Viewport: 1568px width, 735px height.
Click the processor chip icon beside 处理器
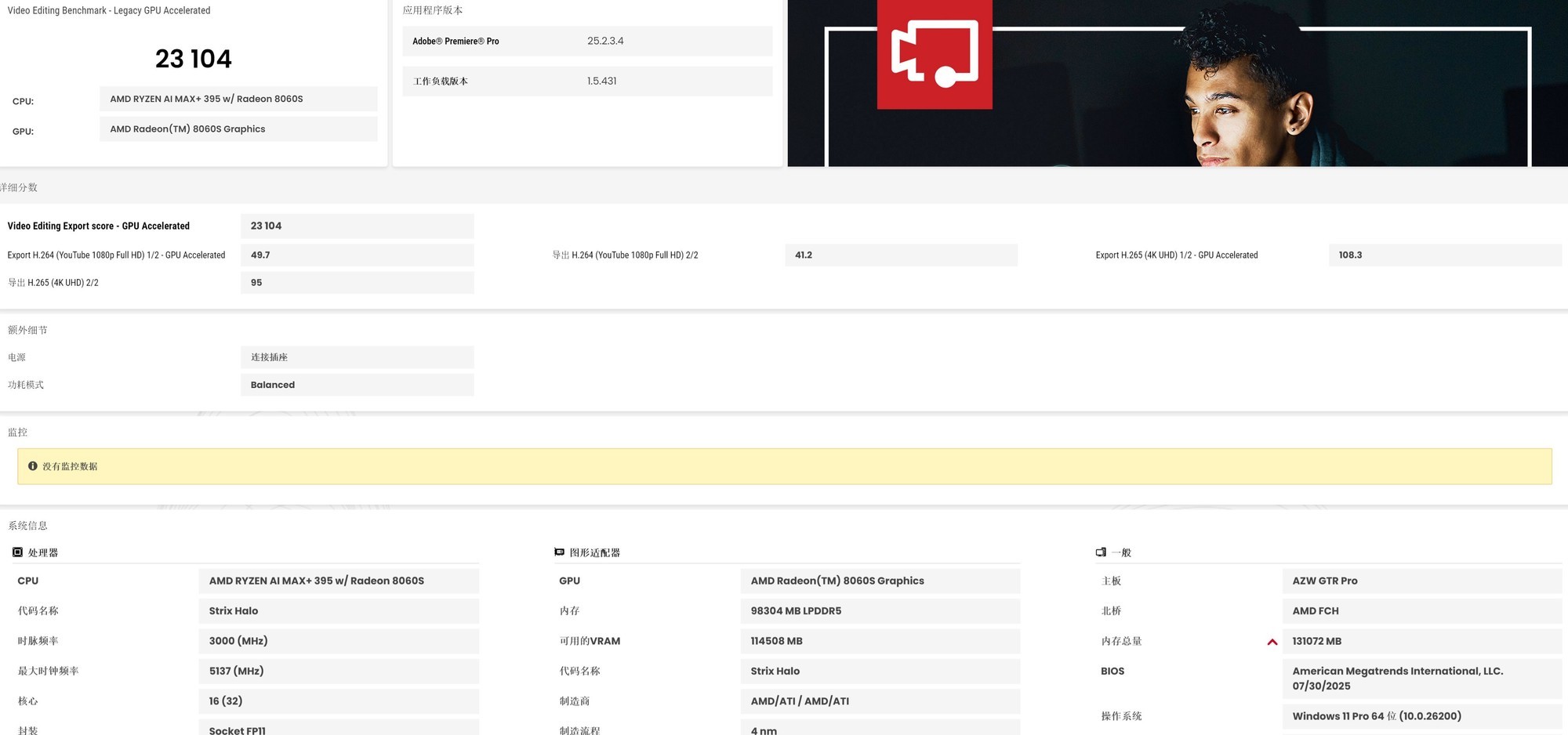[x=17, y=552]
